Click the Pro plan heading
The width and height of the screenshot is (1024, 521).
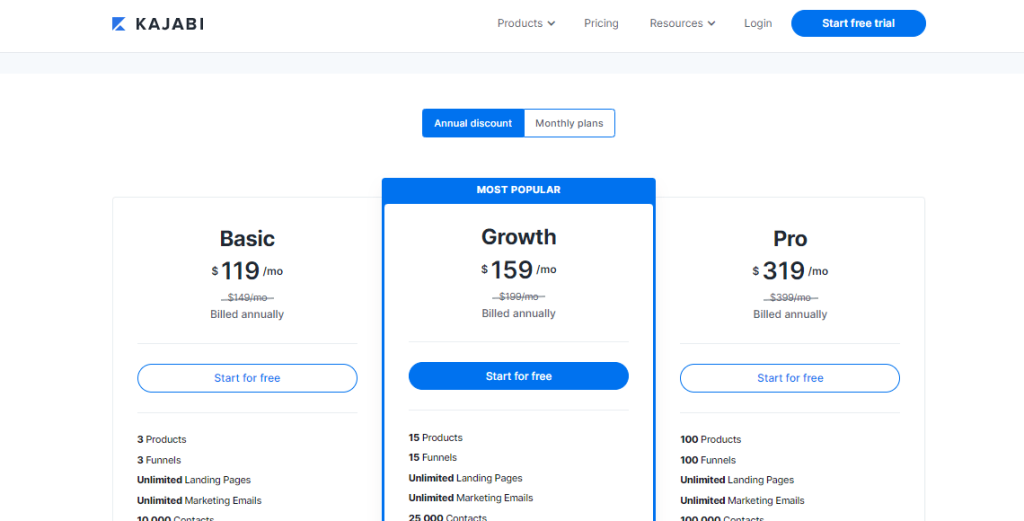[x=790, y=238]
